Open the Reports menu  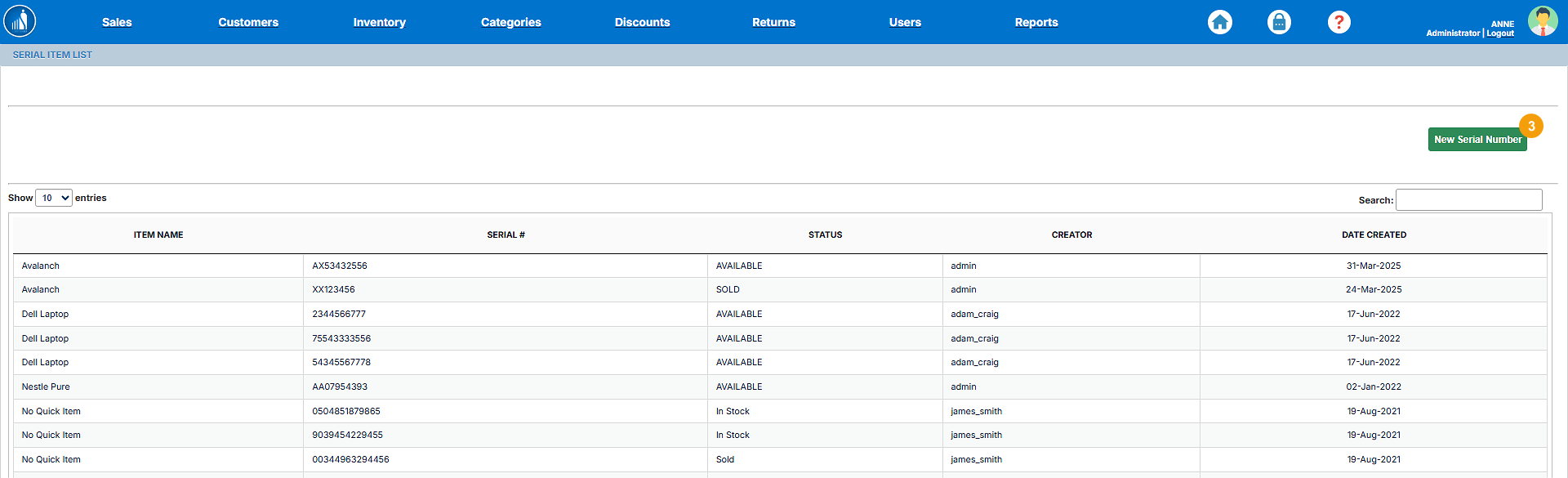click(x=1036, y=22)
